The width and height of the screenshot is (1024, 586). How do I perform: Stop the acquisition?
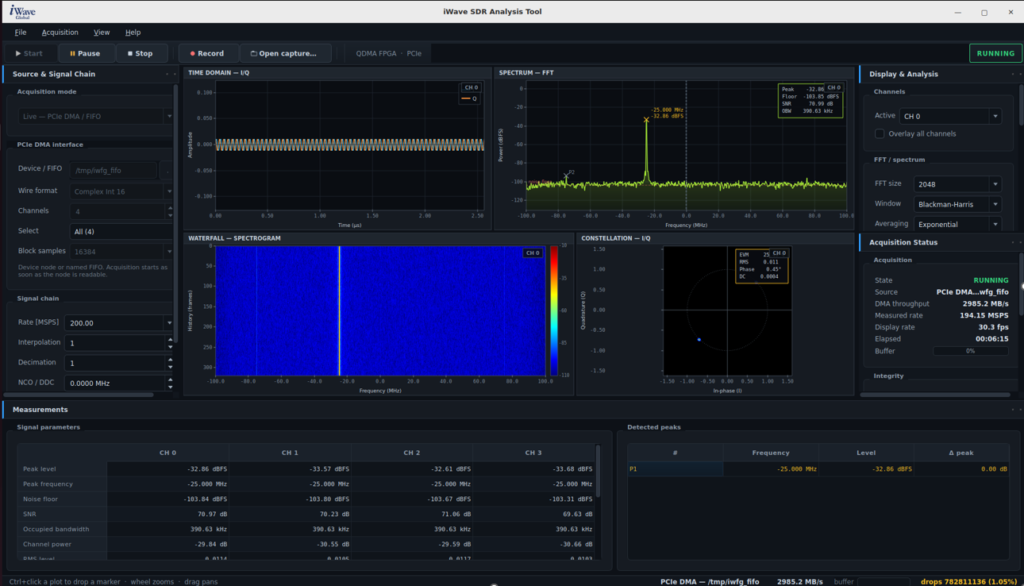coord(140,54)
